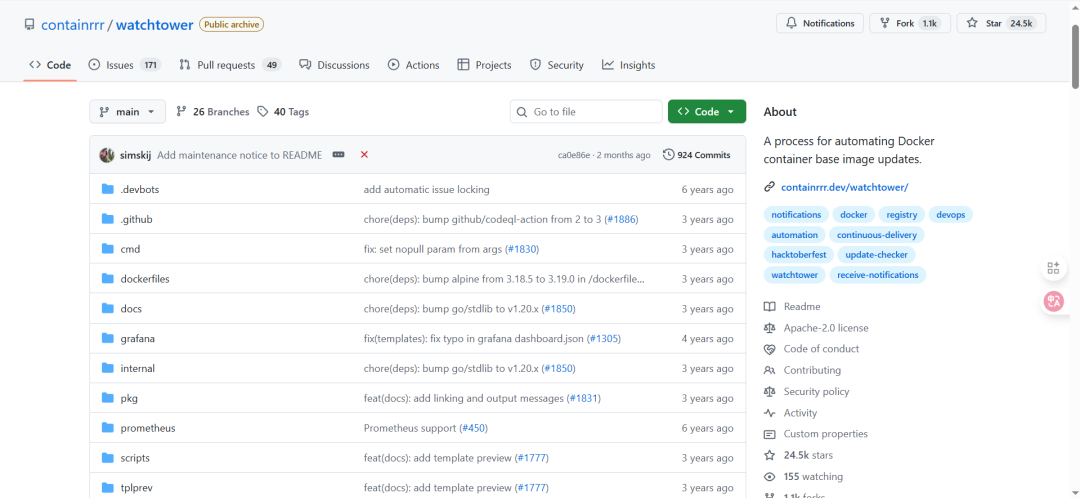
Task: Click the Apache-2.0 license scale icon
Action: [x=769, y=328]
